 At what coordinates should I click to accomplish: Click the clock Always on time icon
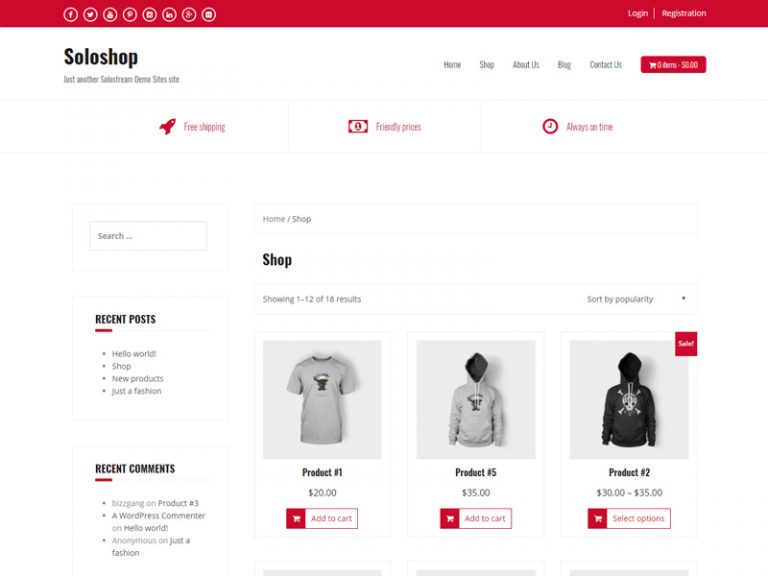click(x=550, y=126)
